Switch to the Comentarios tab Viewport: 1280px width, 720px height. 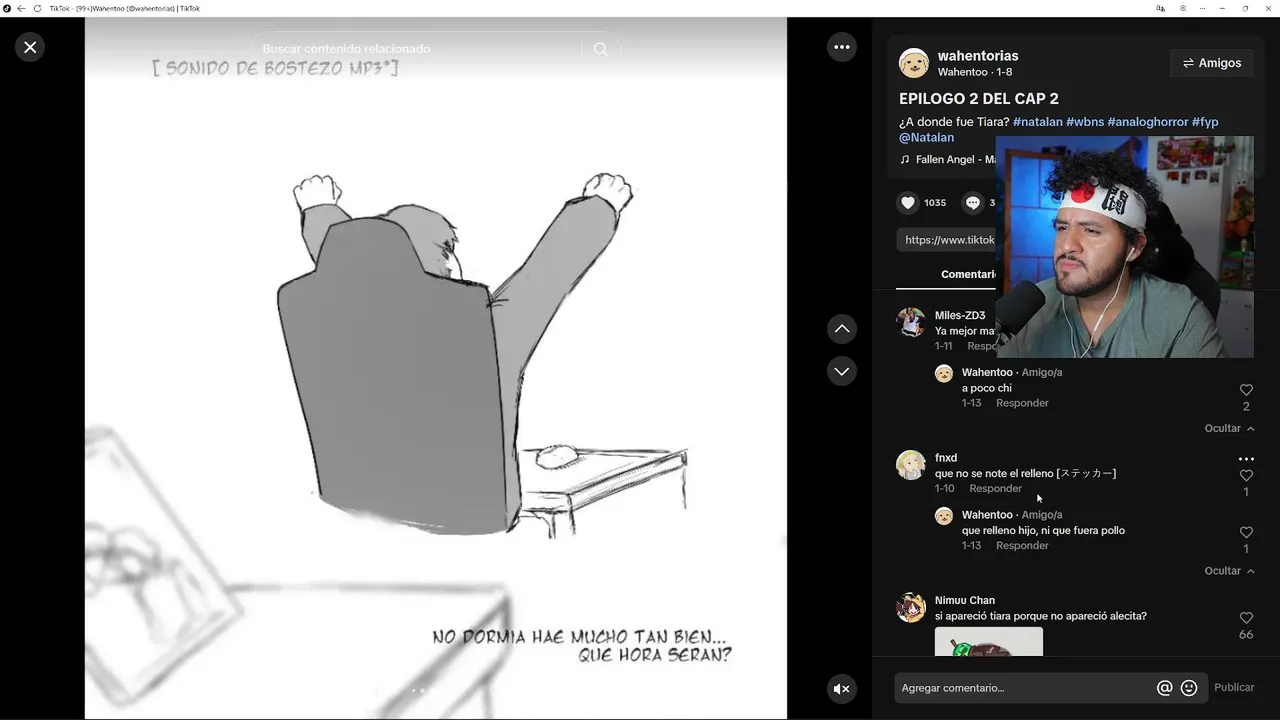pos(968,274)
